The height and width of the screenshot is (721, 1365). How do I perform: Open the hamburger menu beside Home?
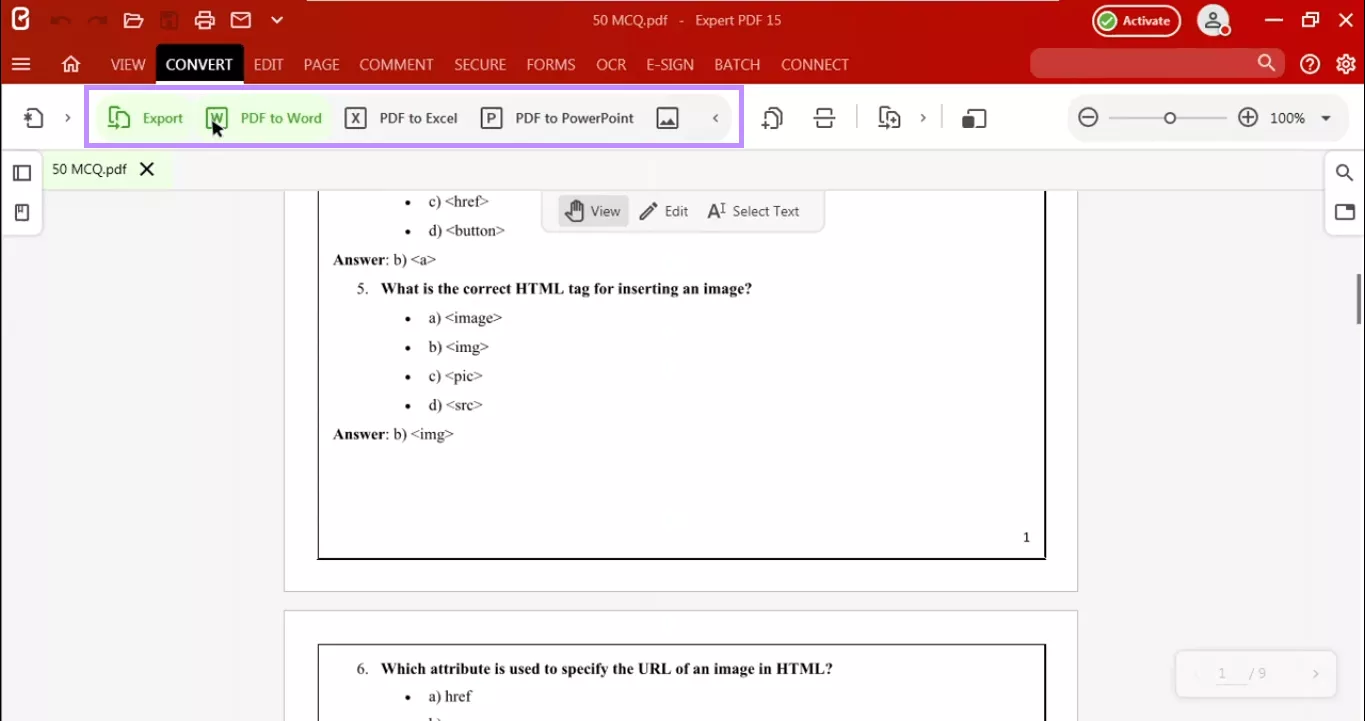pos(21,64)
